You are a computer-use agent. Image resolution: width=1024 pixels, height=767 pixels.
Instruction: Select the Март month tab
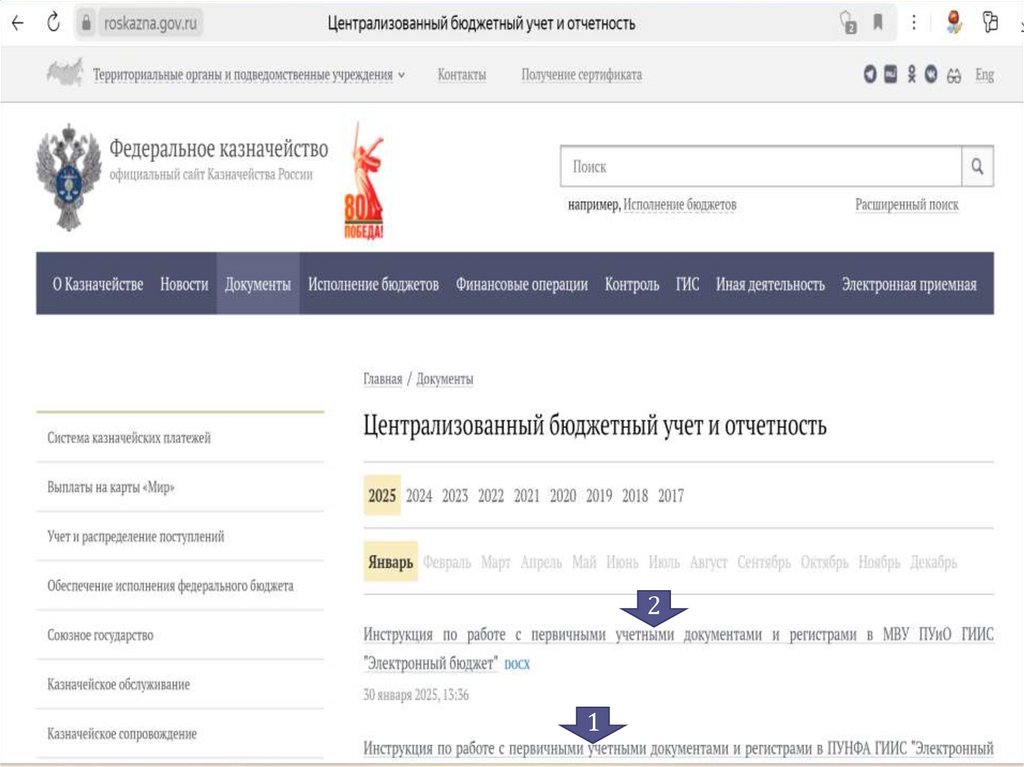pos(496,562)
